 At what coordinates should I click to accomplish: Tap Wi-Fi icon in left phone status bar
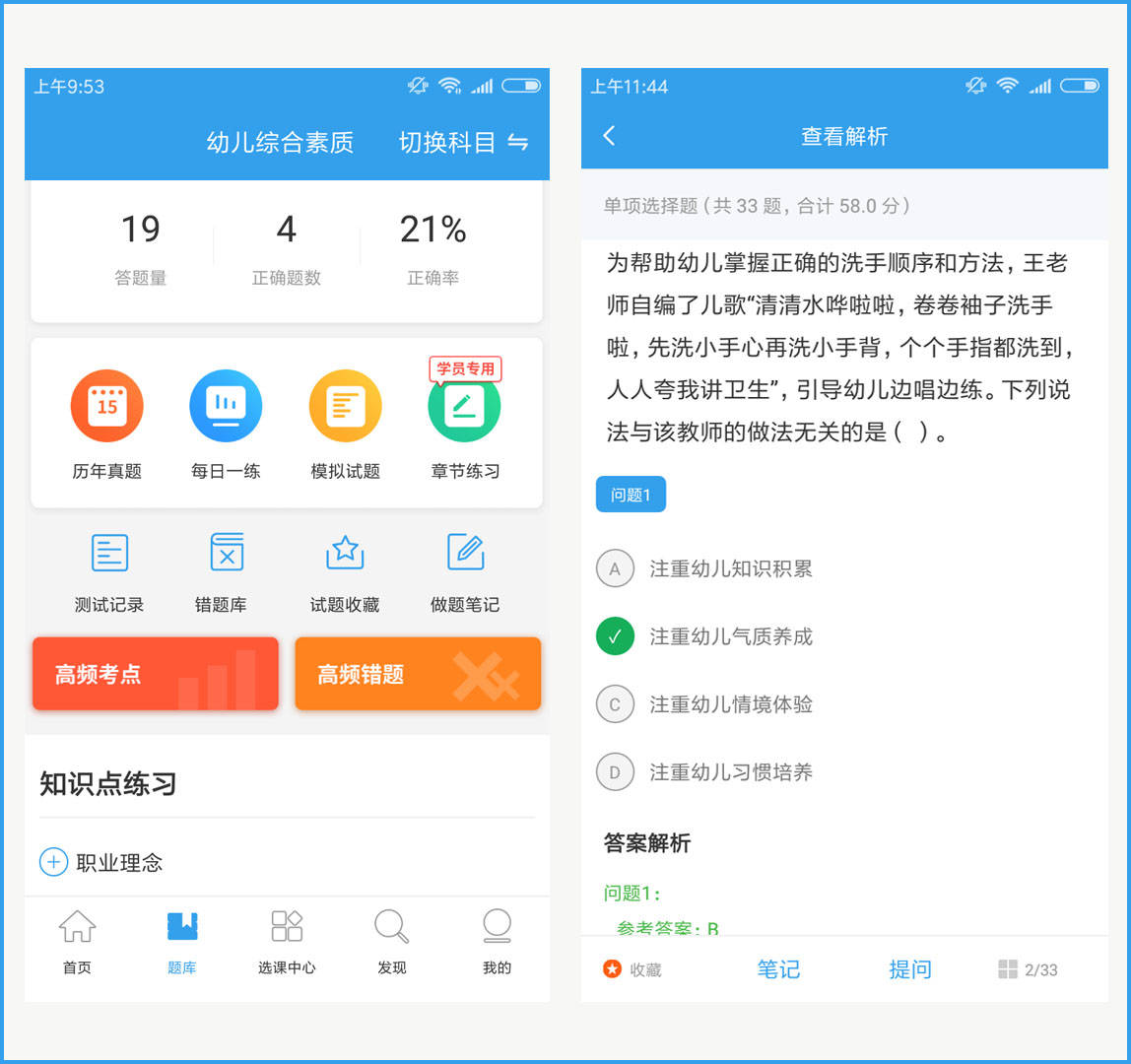450,86
